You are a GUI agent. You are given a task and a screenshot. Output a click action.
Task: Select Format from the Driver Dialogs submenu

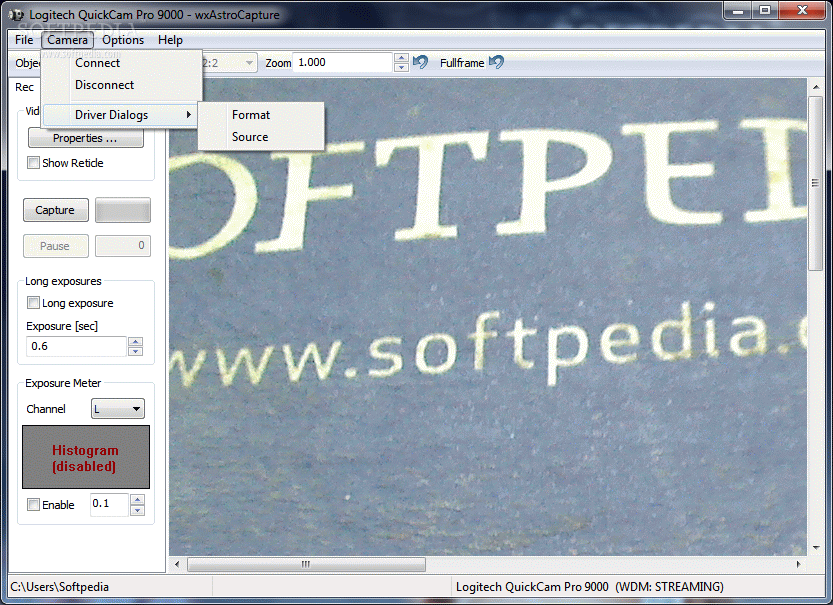pyautogui.click(x=261, y=115)
